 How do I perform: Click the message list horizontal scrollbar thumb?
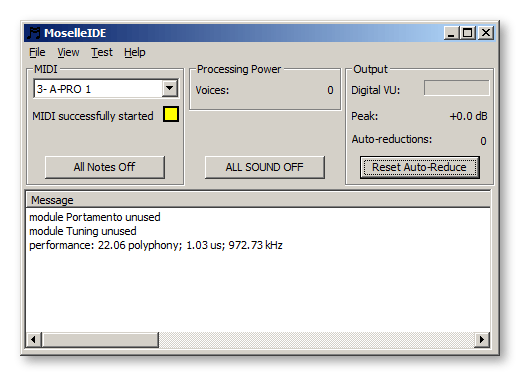(100, 339)
